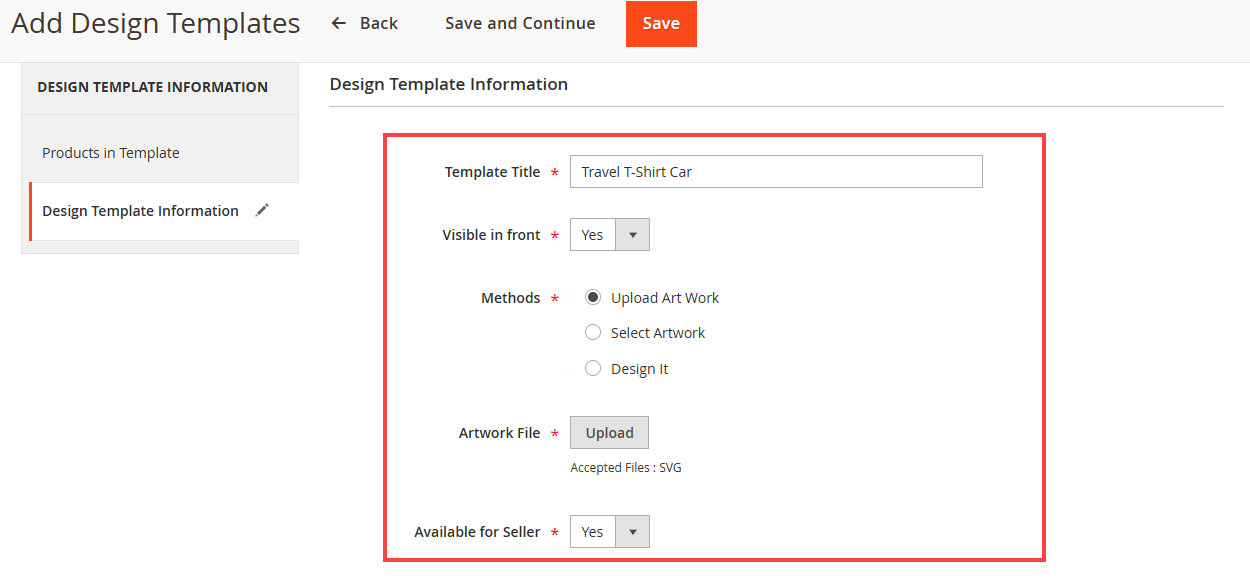This screenshot has height=580, width=1250.
Task: Hit the Upload button for Artwork File
Action: point(609,433)
